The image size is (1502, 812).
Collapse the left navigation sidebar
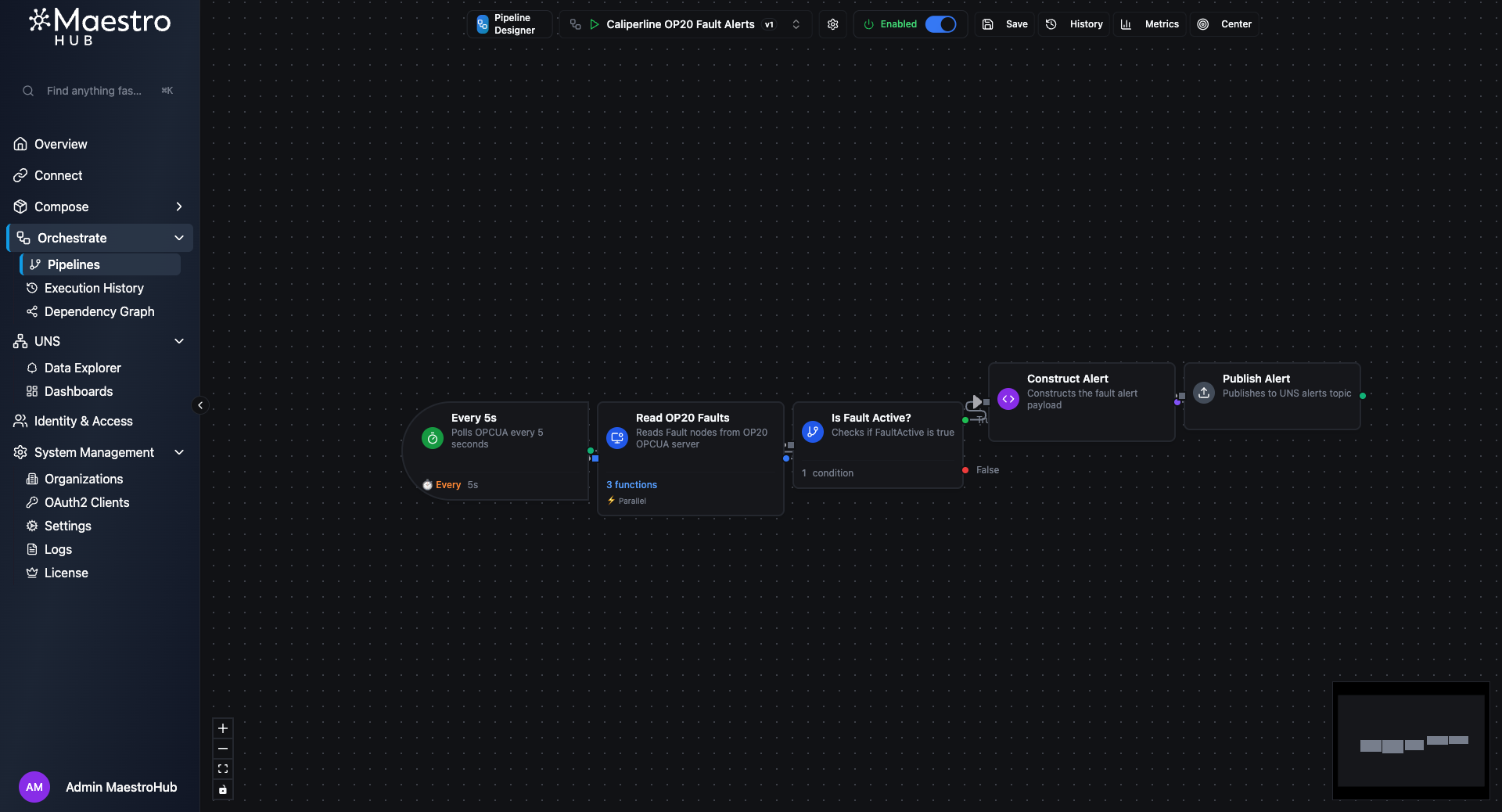point(200,405)
